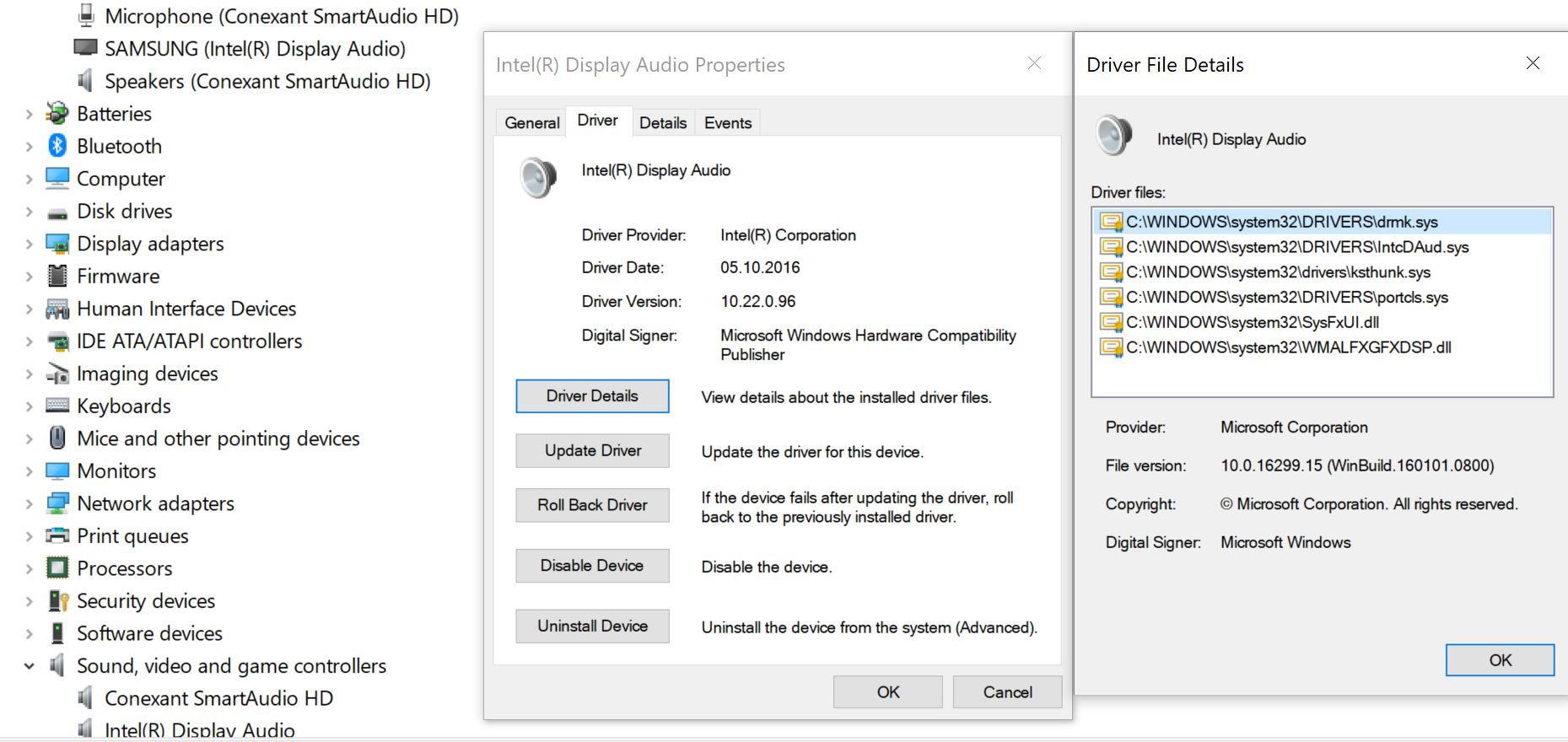This screenshot has width=1568, height=742.
Task: Expand the Network adapters node
Action: [x=29, y=504]
